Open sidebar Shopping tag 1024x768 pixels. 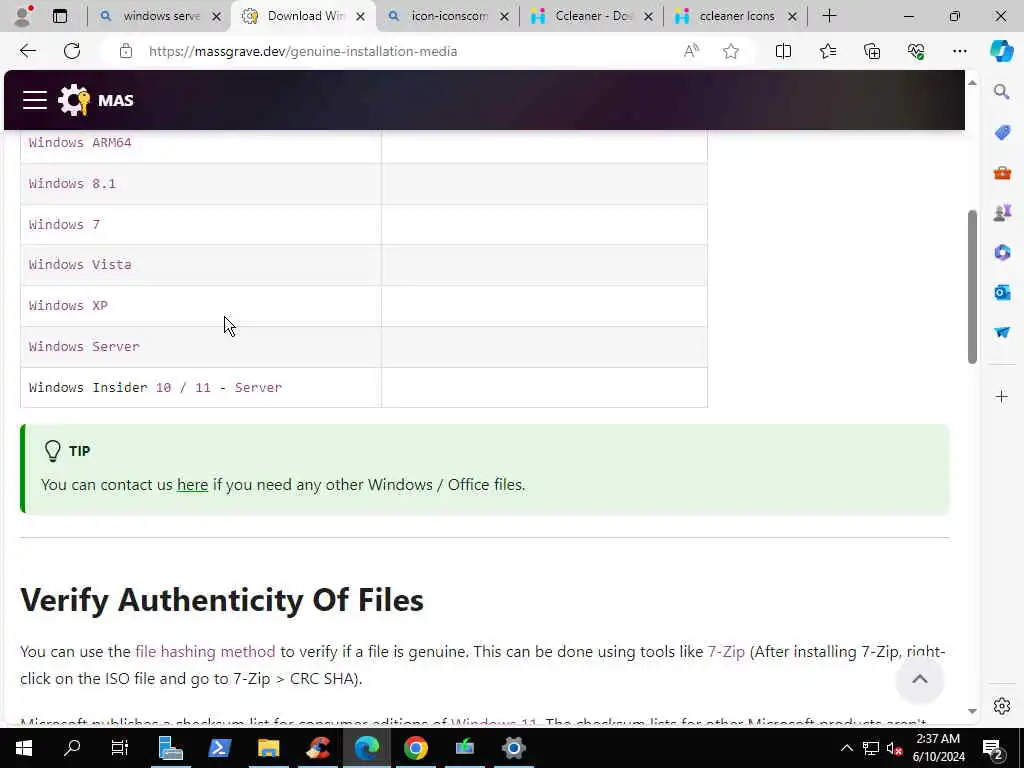(x=1002, y=133)
